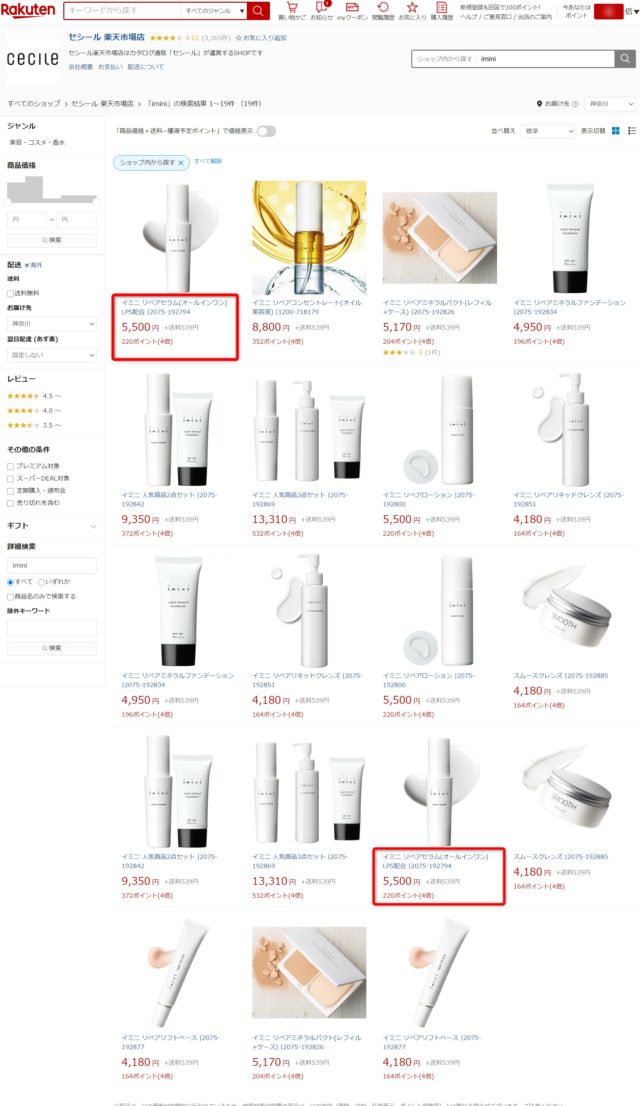Open the 会社概要 shop link

80,67
